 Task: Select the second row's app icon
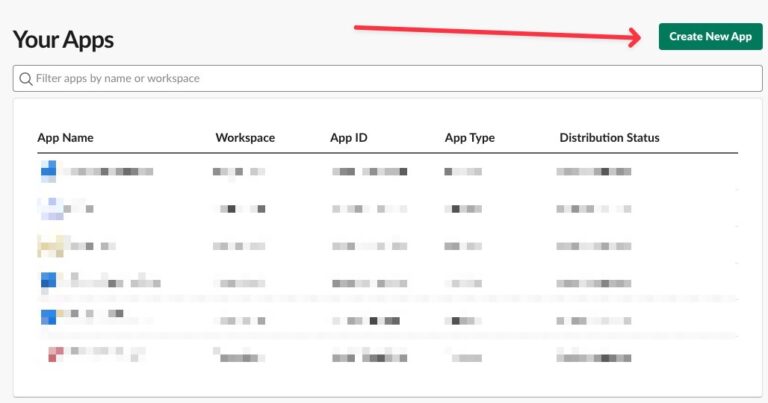click(50, 208)
